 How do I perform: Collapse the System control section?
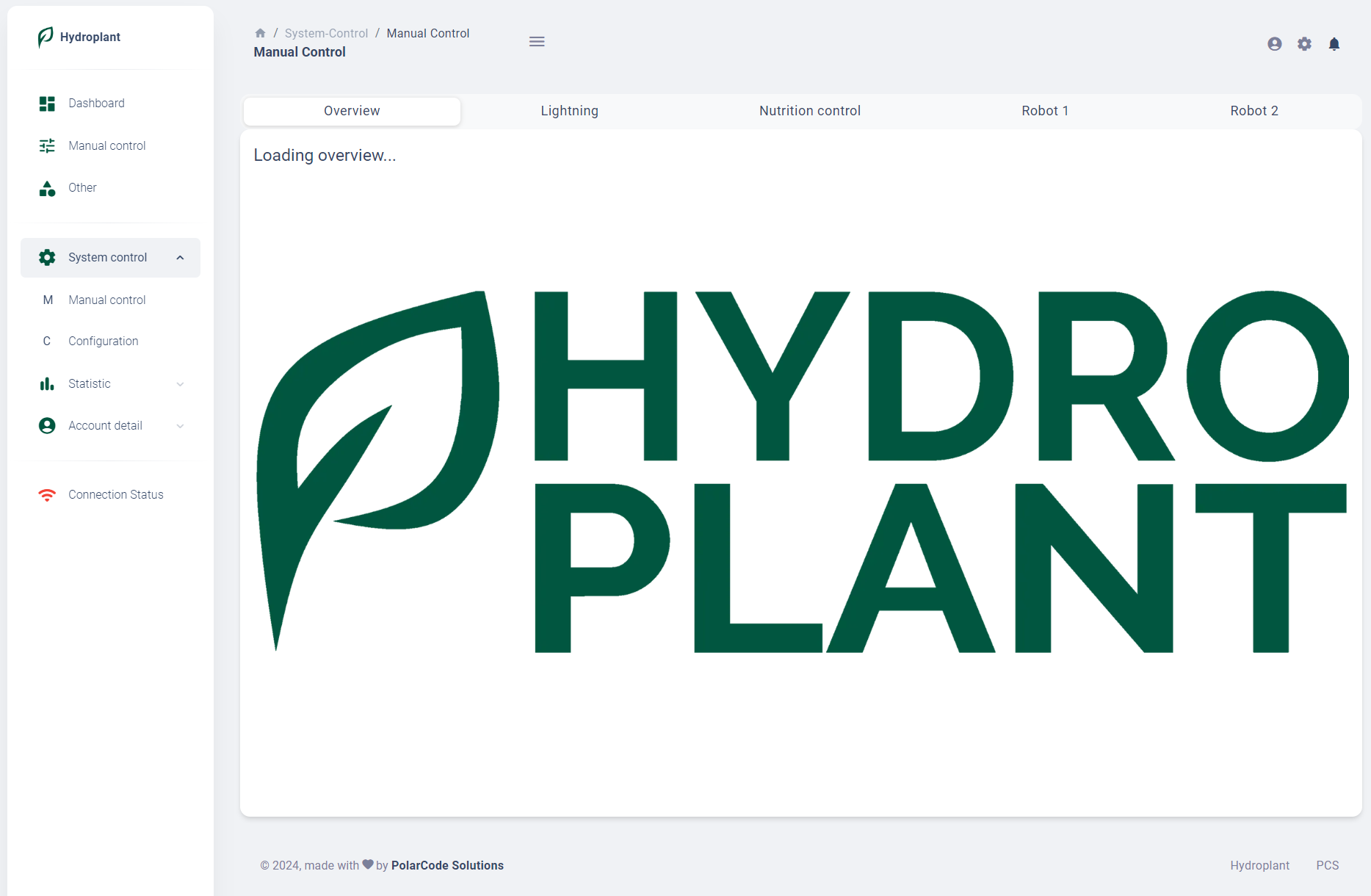[180, 257]
